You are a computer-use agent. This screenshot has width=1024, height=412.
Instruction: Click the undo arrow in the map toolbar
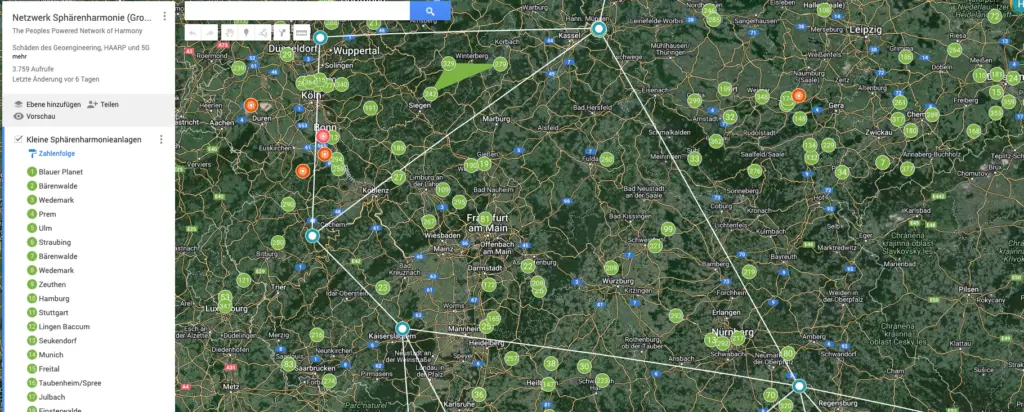pos(193,33)
